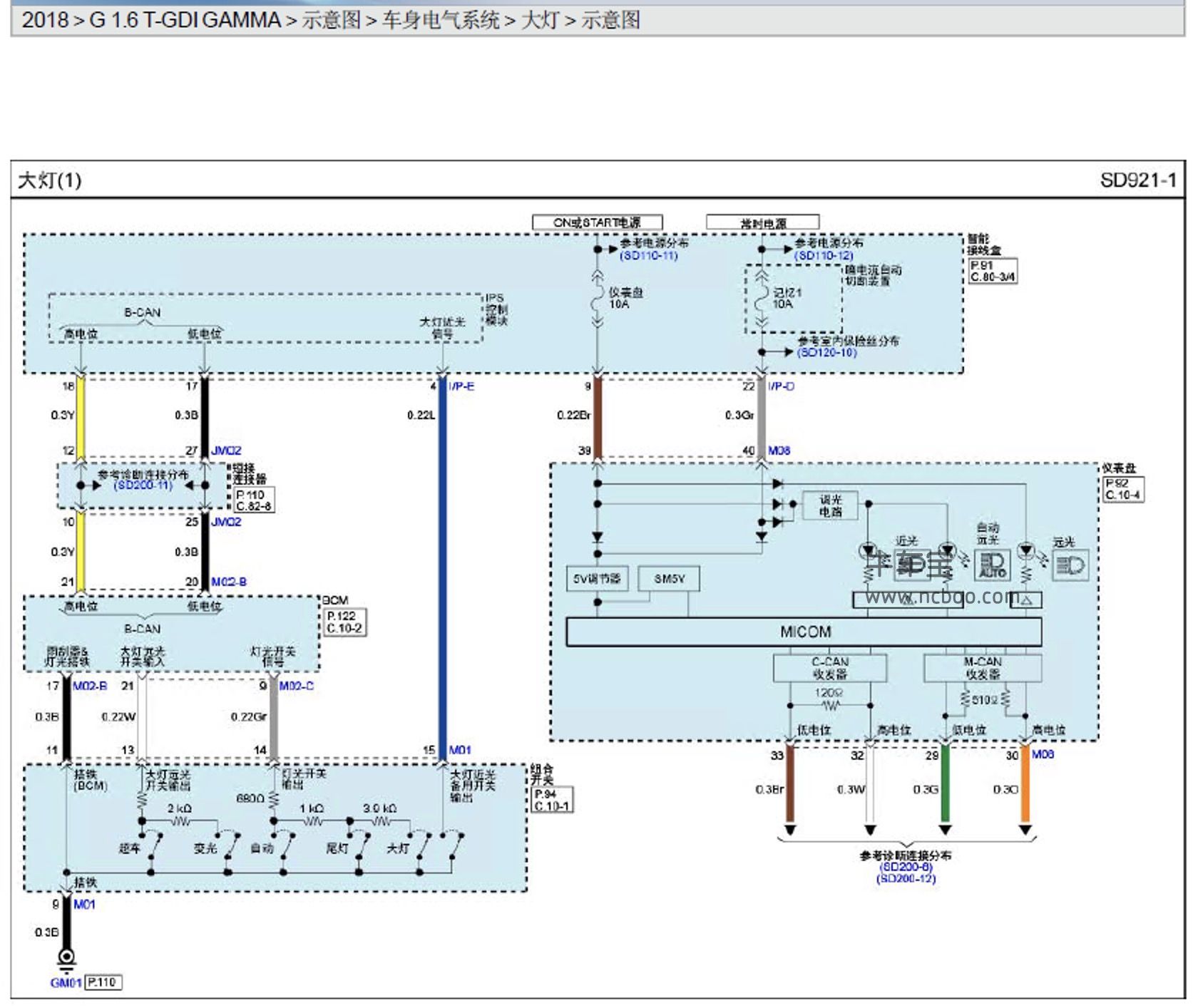Open BCM page reference P.122 C.10-2
The height and width of the screenshot is (1008, 1198).
(x=345, y=622)
